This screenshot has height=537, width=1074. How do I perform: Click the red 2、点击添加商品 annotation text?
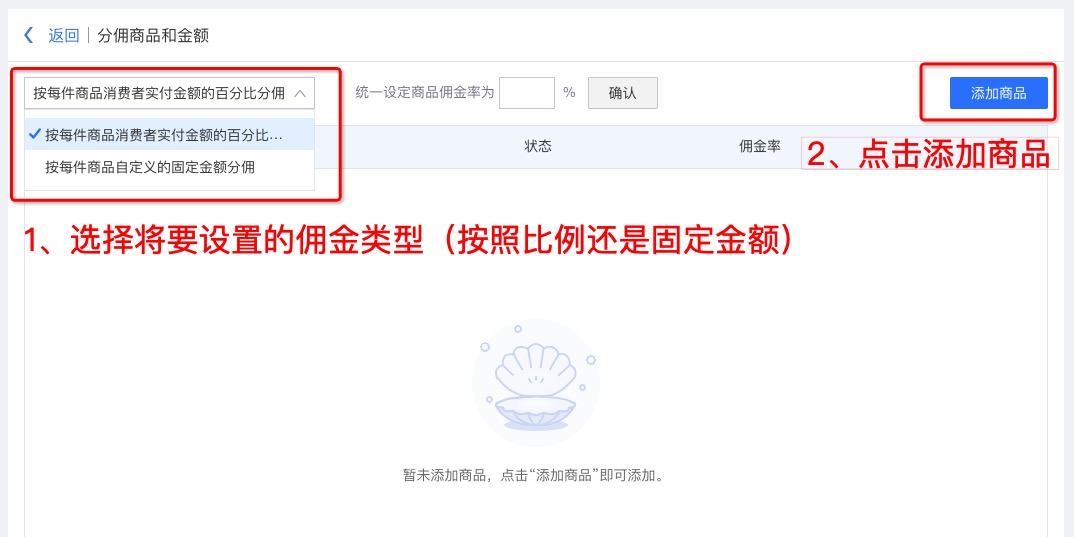point(928,154)
